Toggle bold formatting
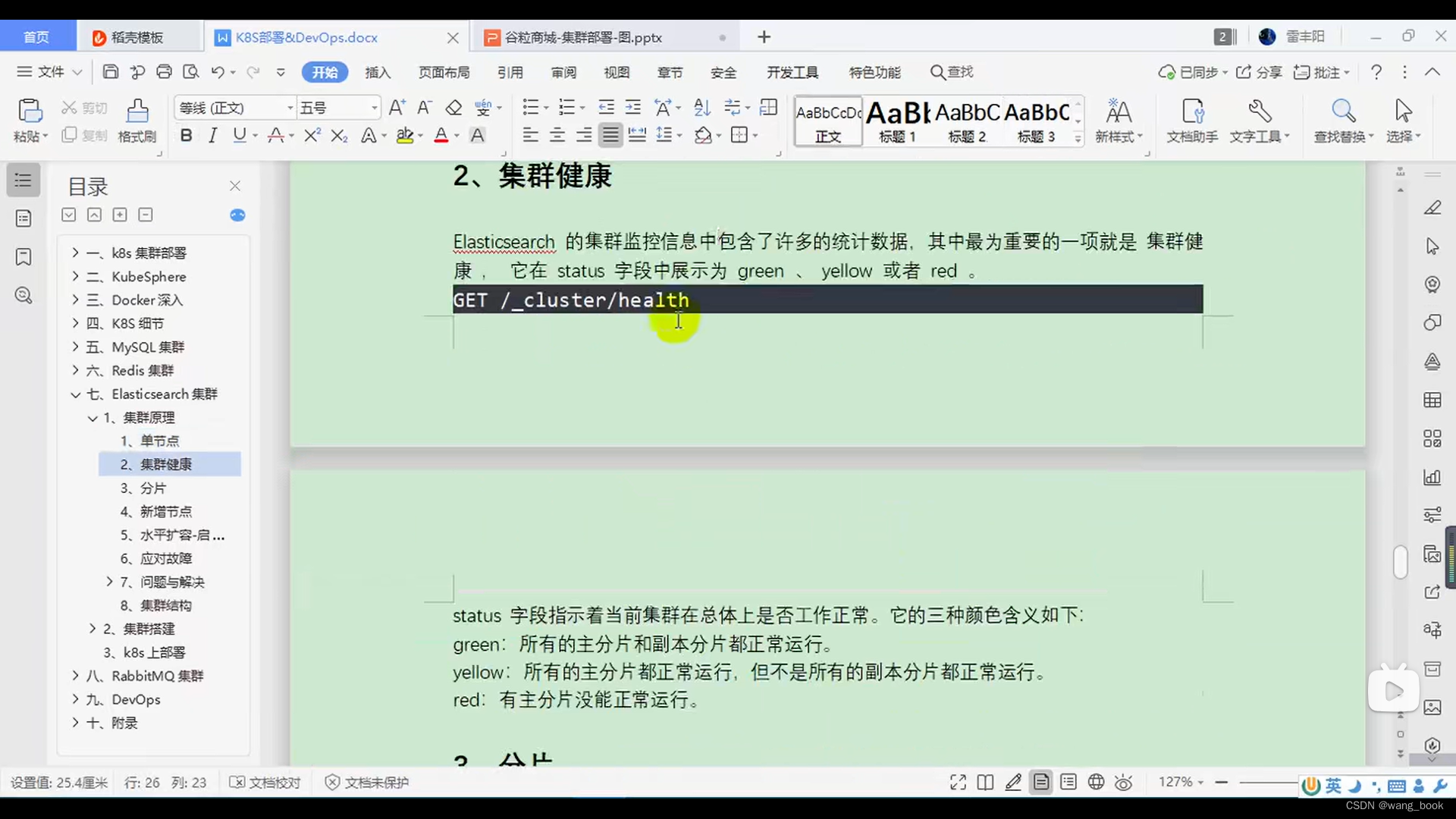The width and height of the screenshot is (1456, 819). click(x=186, y=135)
